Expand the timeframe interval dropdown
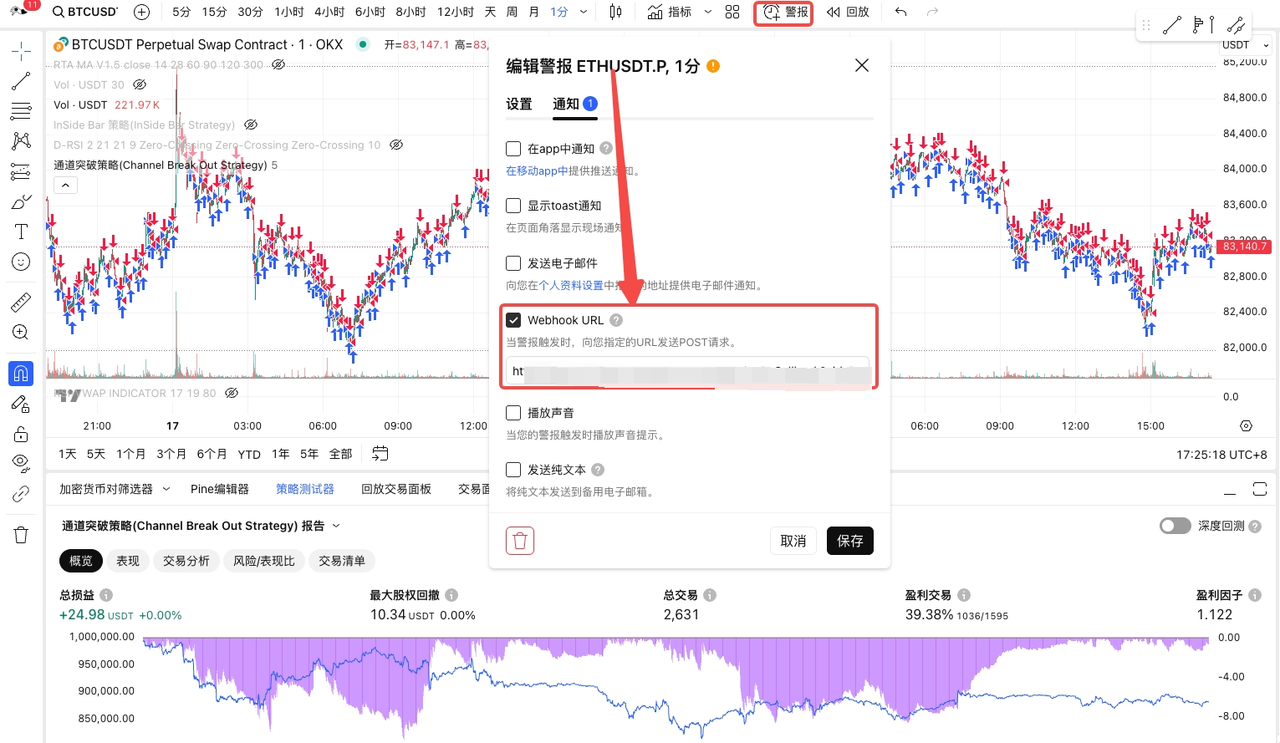Viewport: 1280px width, 743px height. pos(584,12)
